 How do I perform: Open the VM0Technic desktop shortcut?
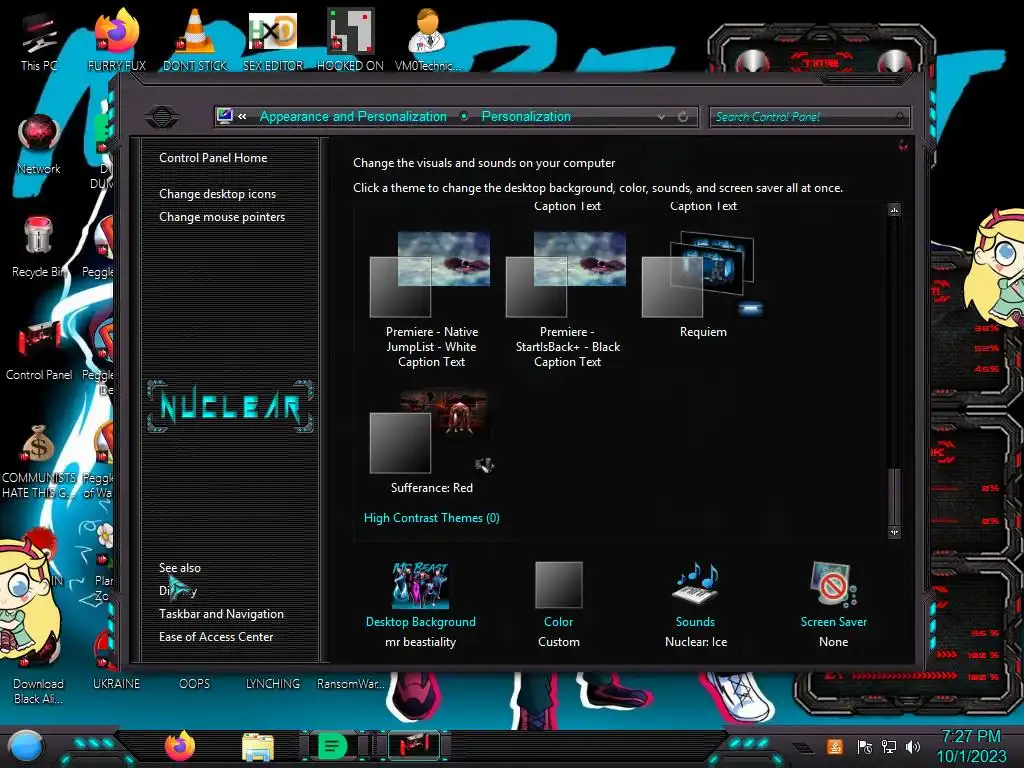tap(427, 41)
